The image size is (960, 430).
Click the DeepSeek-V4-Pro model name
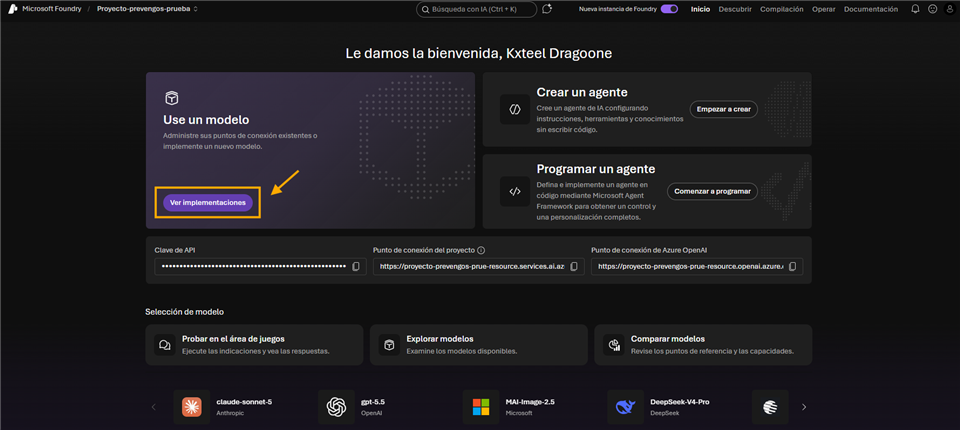tap(679, 402)
